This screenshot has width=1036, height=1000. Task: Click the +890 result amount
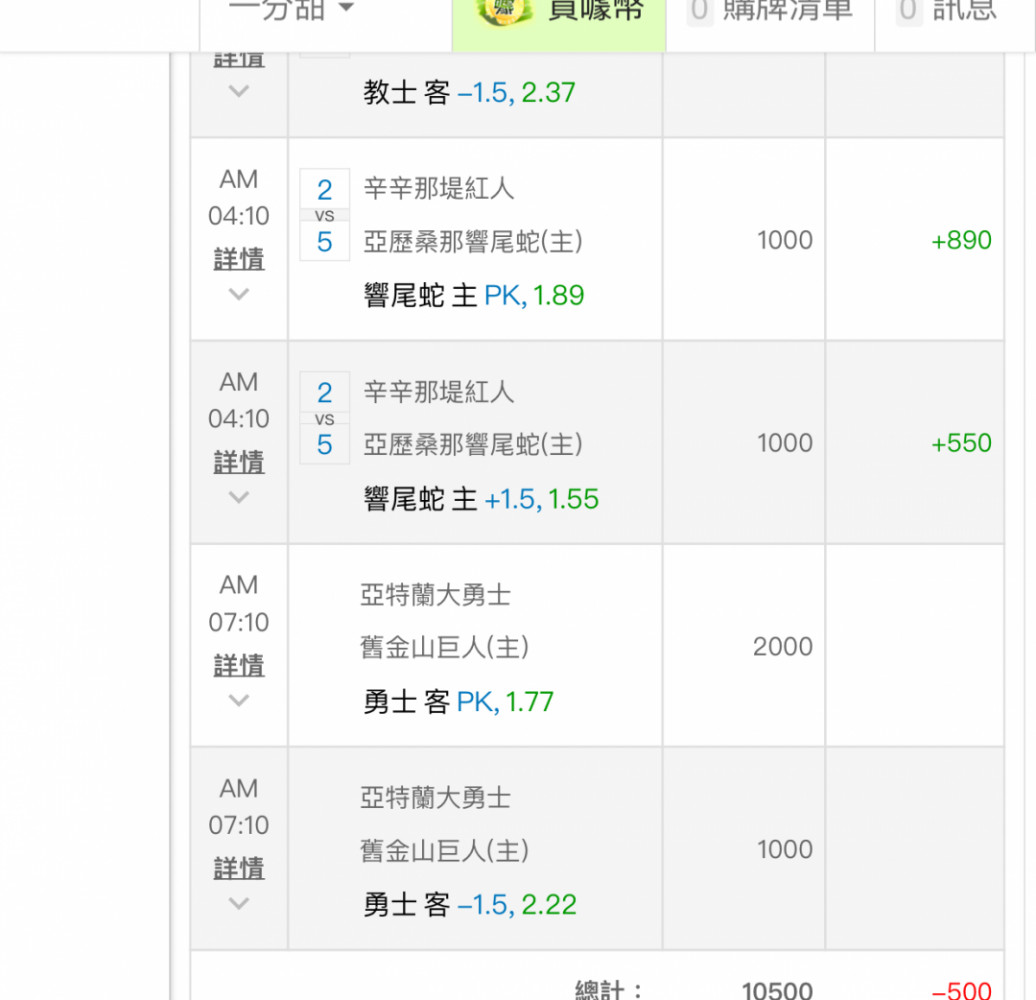click(961, 241)
